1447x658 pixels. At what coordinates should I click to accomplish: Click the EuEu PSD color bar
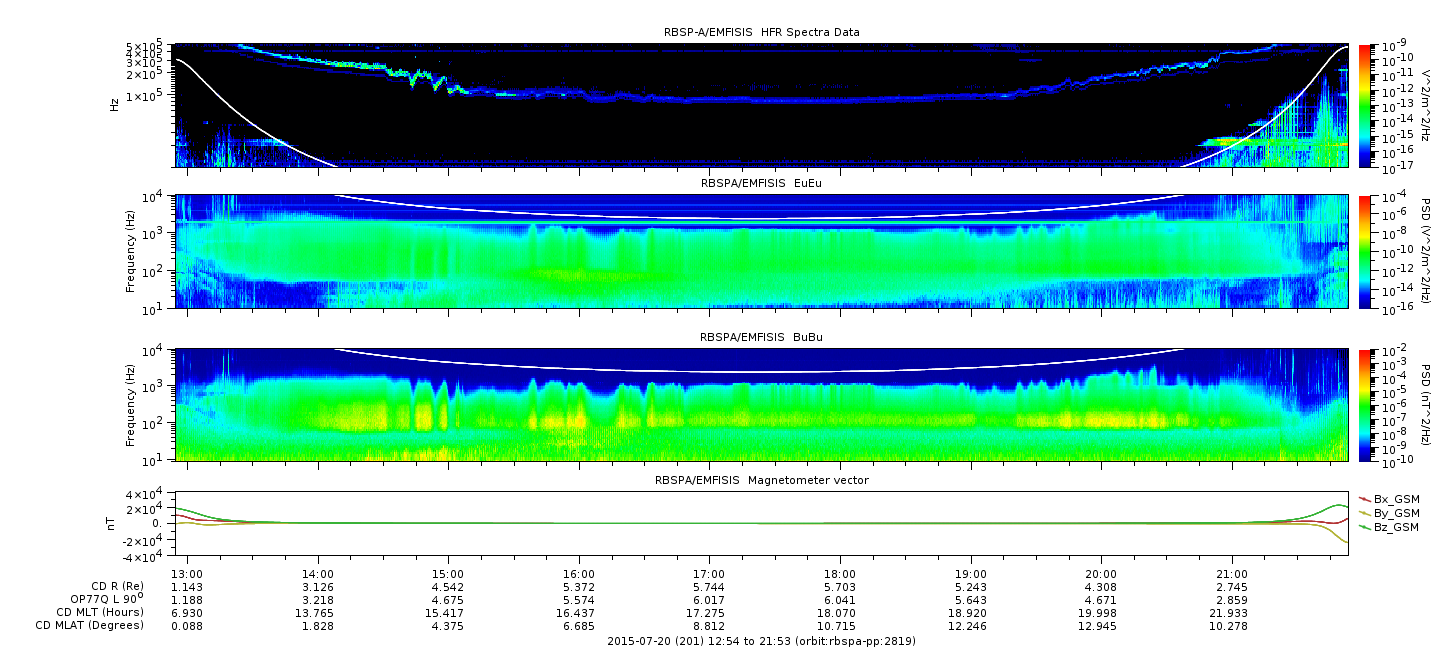pyautogui.click(x=1365, y=251)
